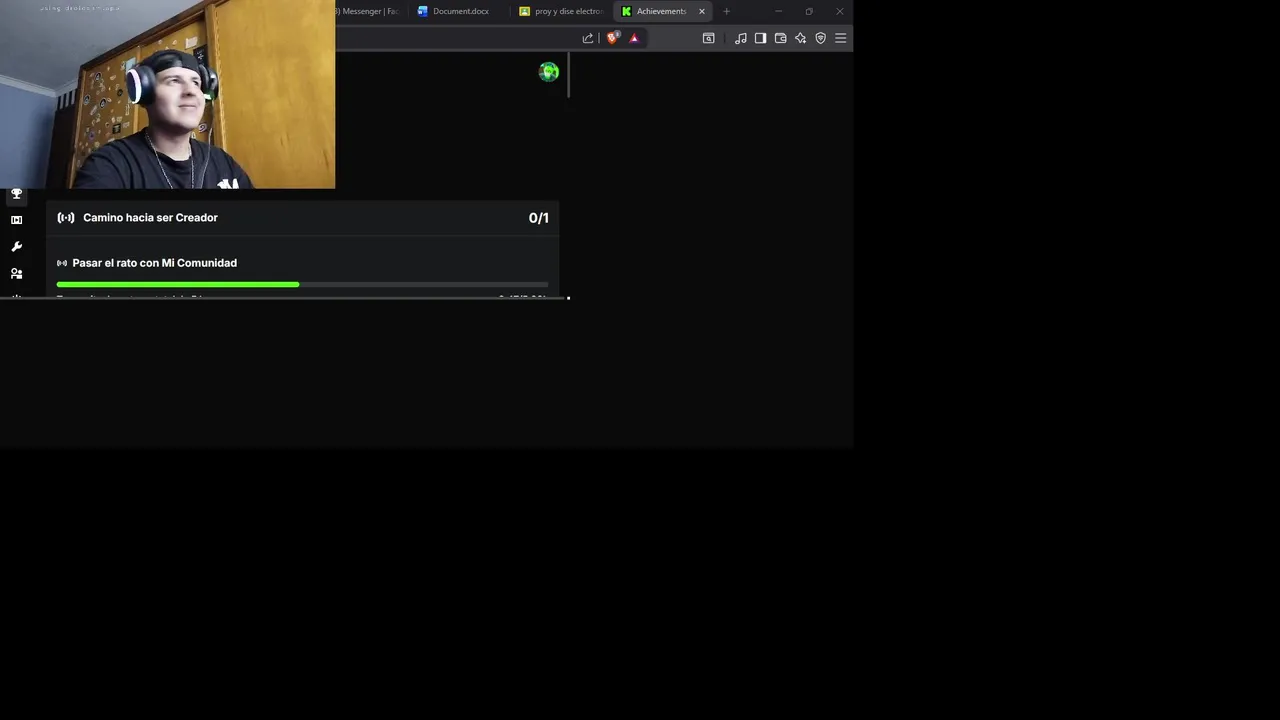The height and width of the screenshot is (720, 1280).
Task: Click the VPN shield icon in toolbar
Action: point(821,38)
